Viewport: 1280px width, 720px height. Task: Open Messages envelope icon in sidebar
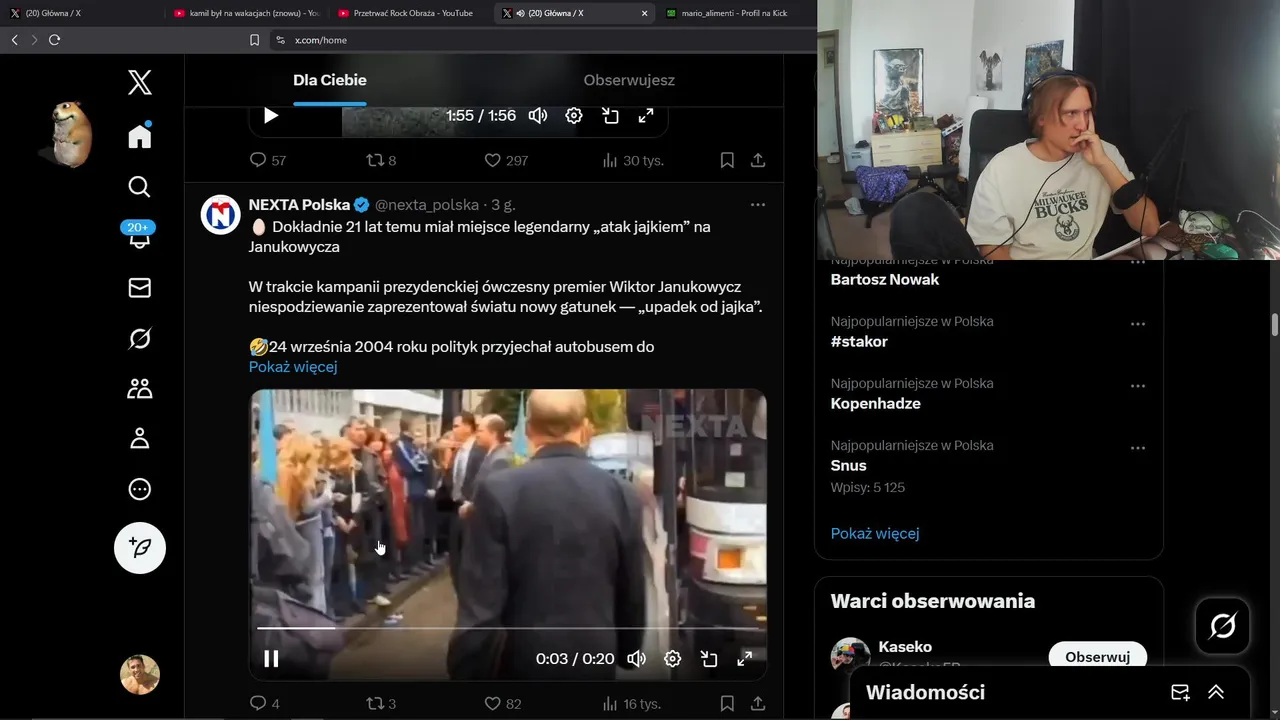pos(140,288)
